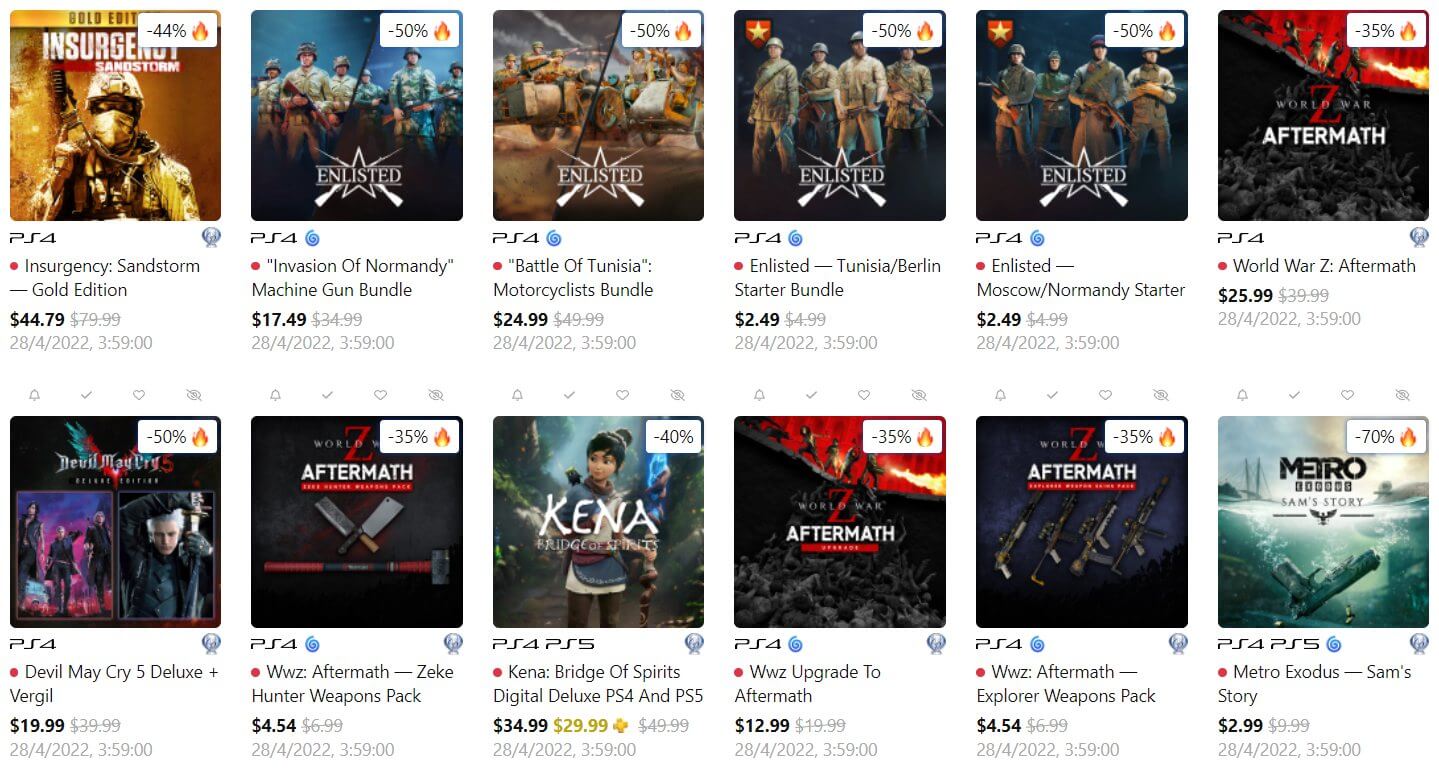This screenshot has width=1439, height=782.
Task: Click the heart wishlist icon above Kena
Action: pyautogui.click(x=622, y=395)
